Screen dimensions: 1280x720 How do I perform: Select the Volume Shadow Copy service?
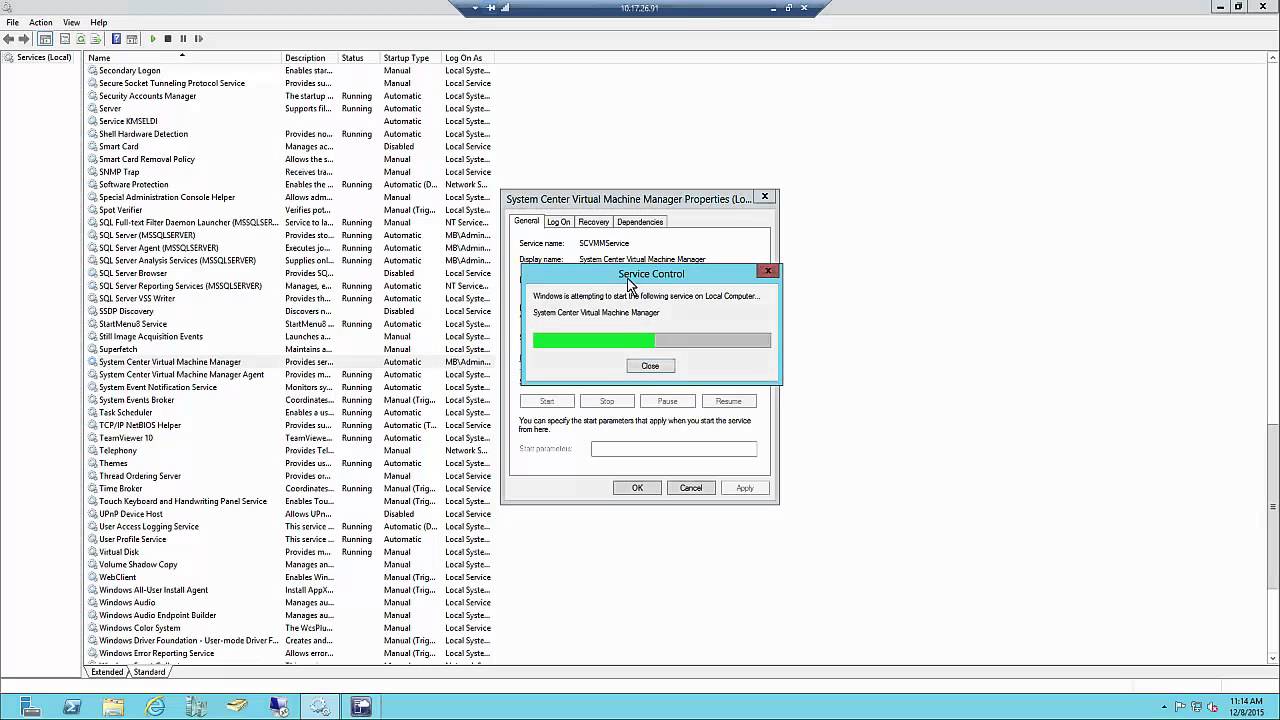pos(138,565)
